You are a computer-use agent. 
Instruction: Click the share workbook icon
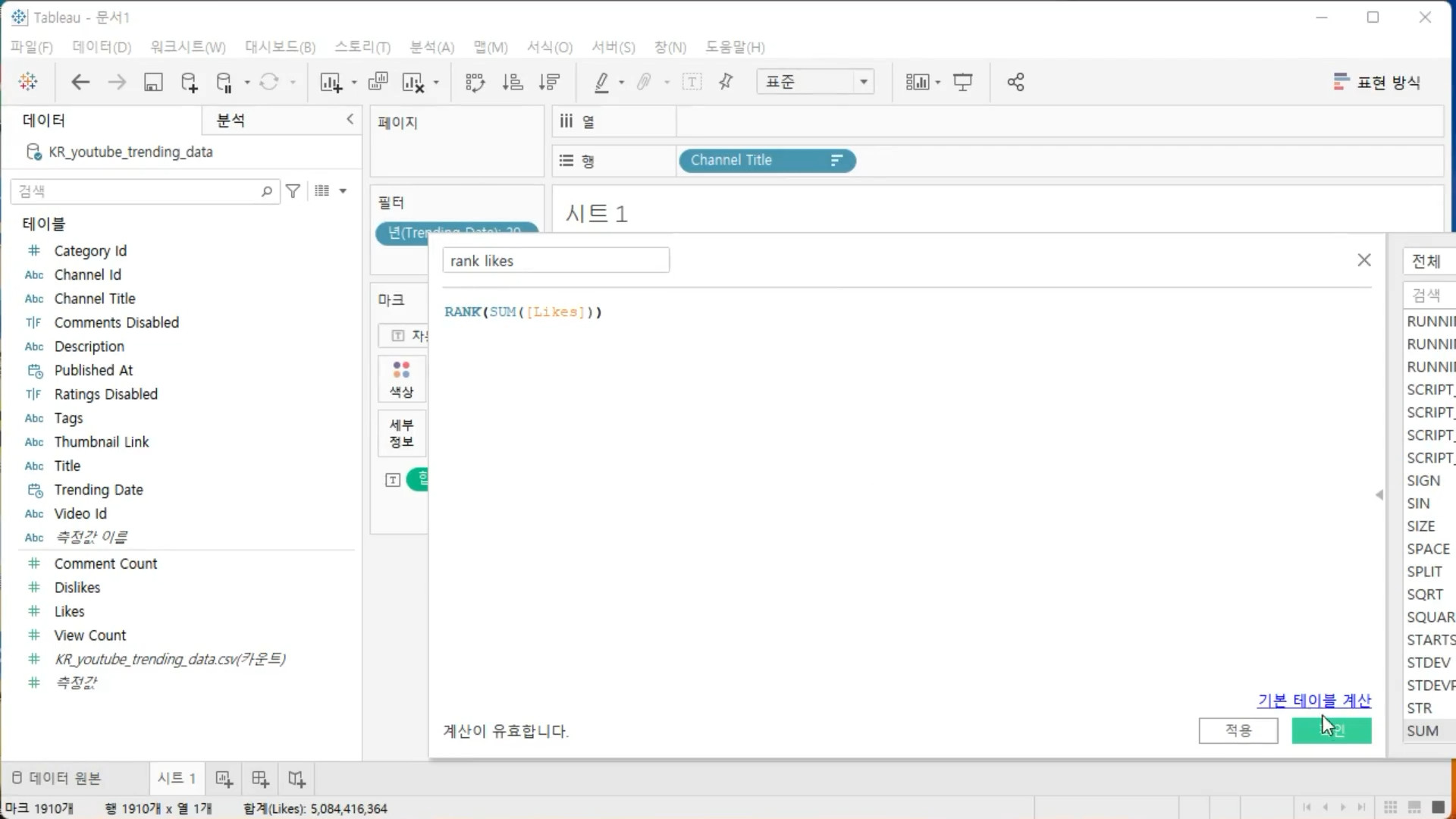[1015, 82]
